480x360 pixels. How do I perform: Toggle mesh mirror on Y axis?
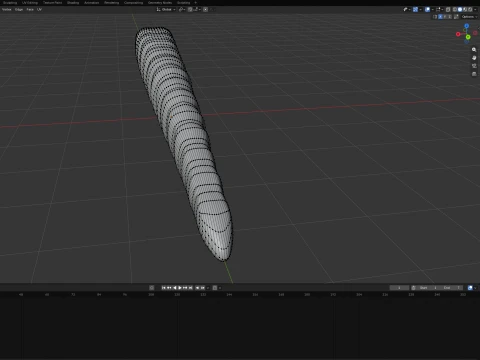click(445, 17)
